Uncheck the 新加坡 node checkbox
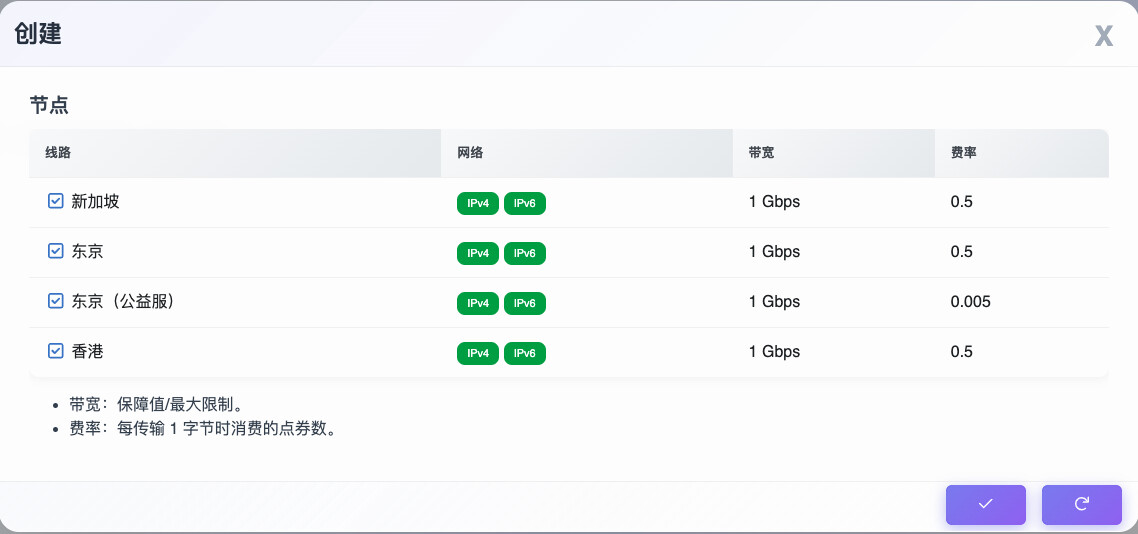1138x534 pixels. (56, 201)
